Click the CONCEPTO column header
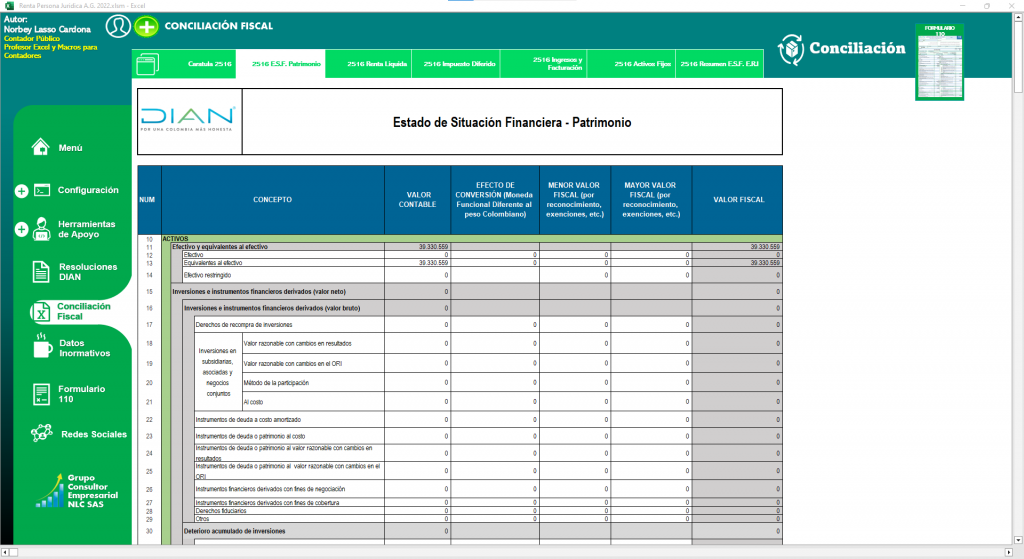 [272, 200]
